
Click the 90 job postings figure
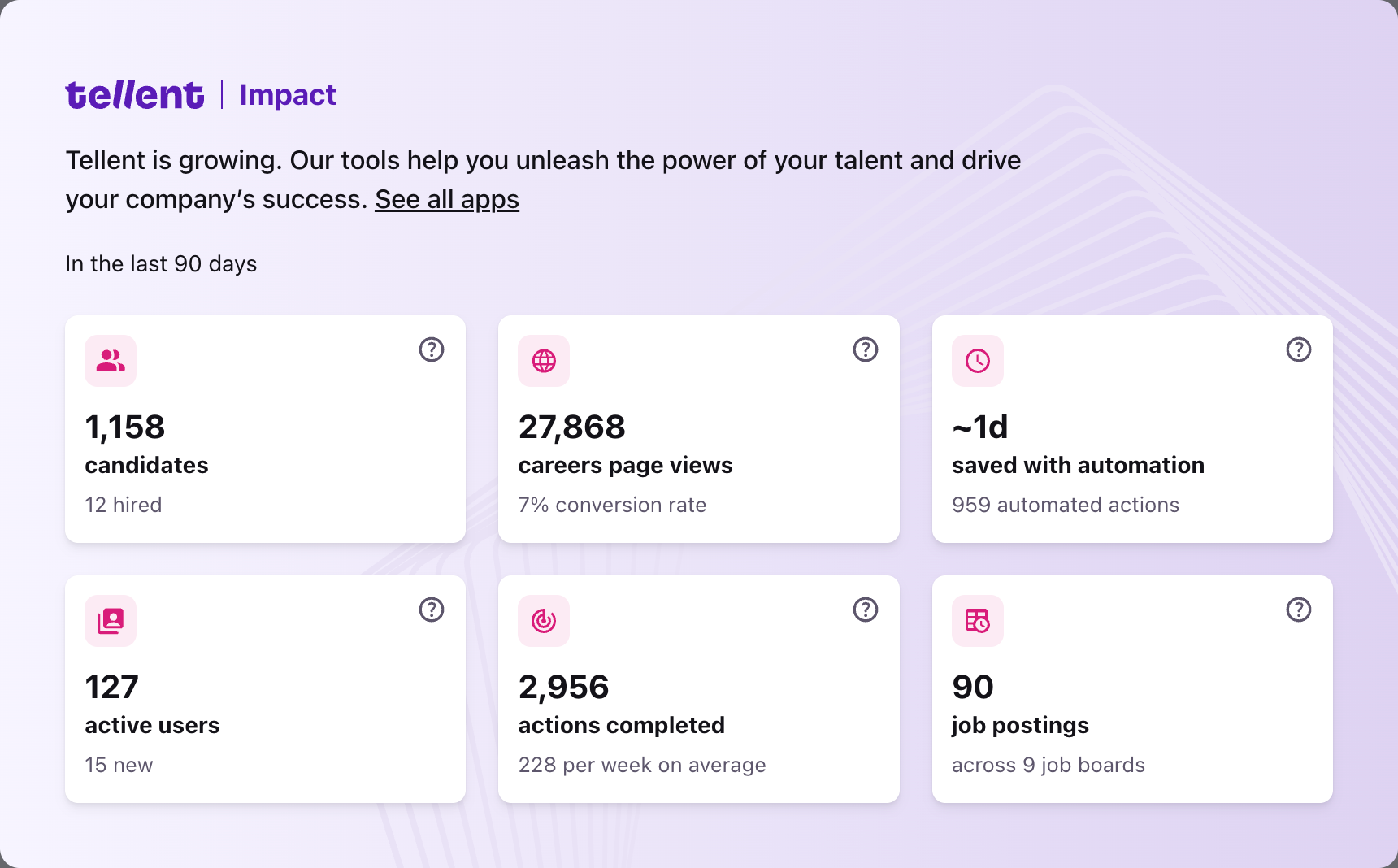coord(973,687)
